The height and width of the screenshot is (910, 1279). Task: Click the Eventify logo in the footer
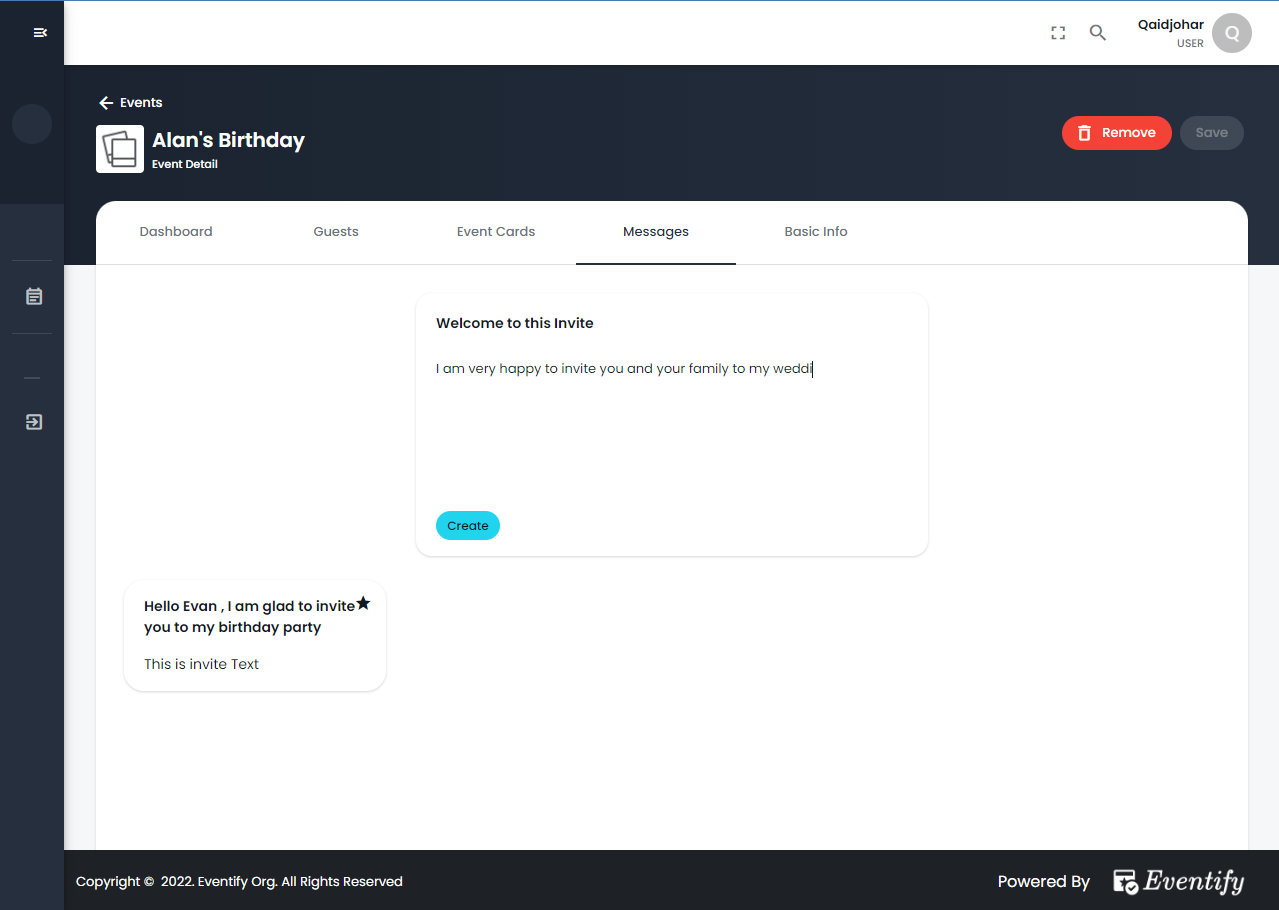click(1177, 881)
